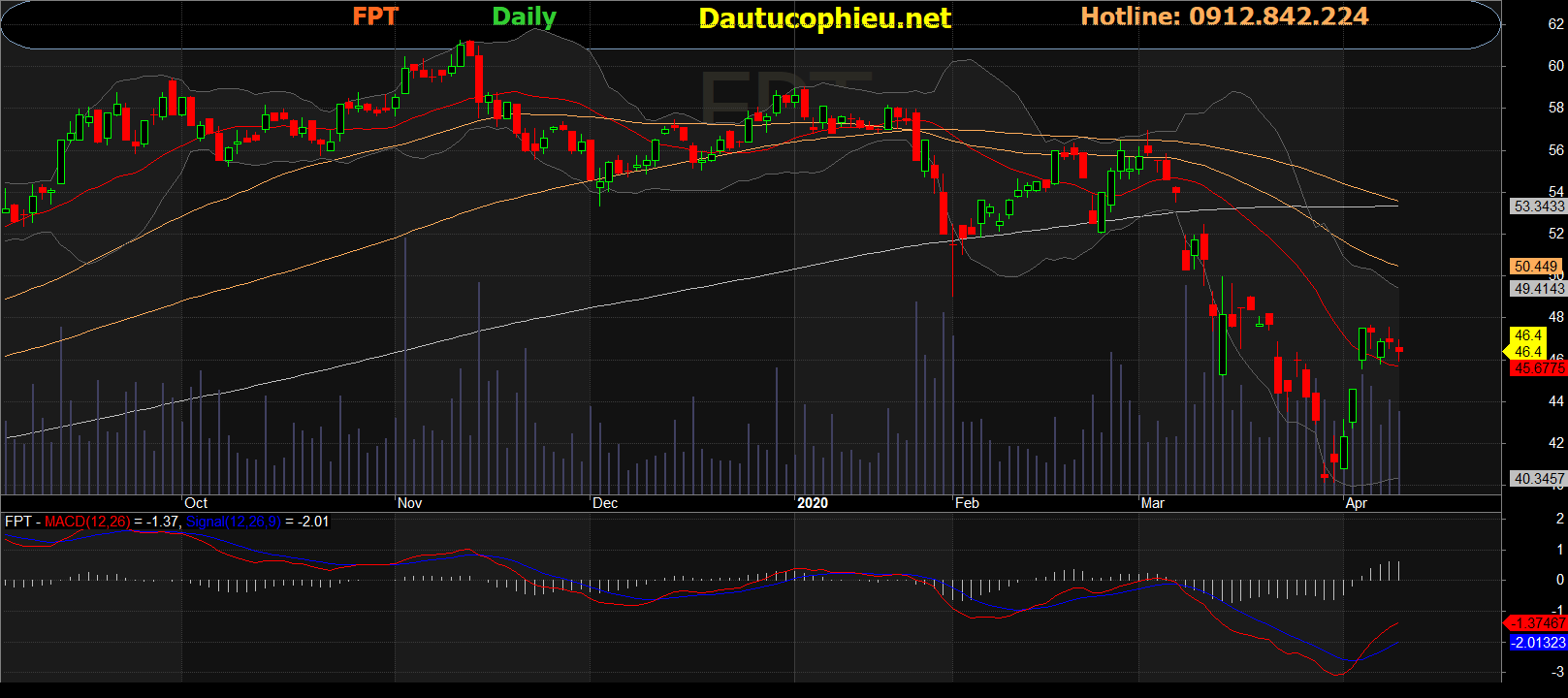The image size is (1568, 698).
Task: Select the Nov marker on the time axis
Action: click(x=410, y=503)
